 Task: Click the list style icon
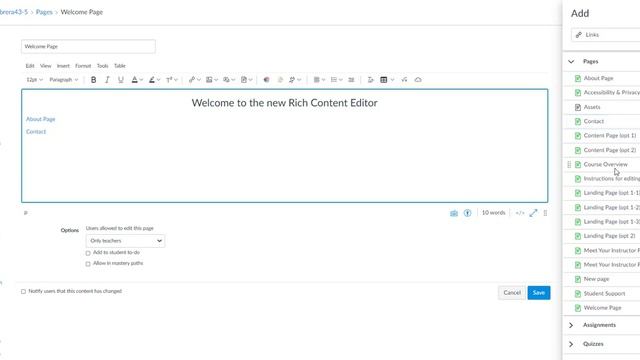tap(333, 80)
